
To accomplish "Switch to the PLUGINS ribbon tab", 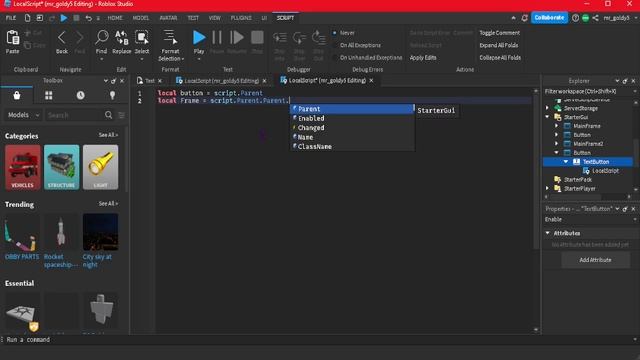I will (241, 18).
